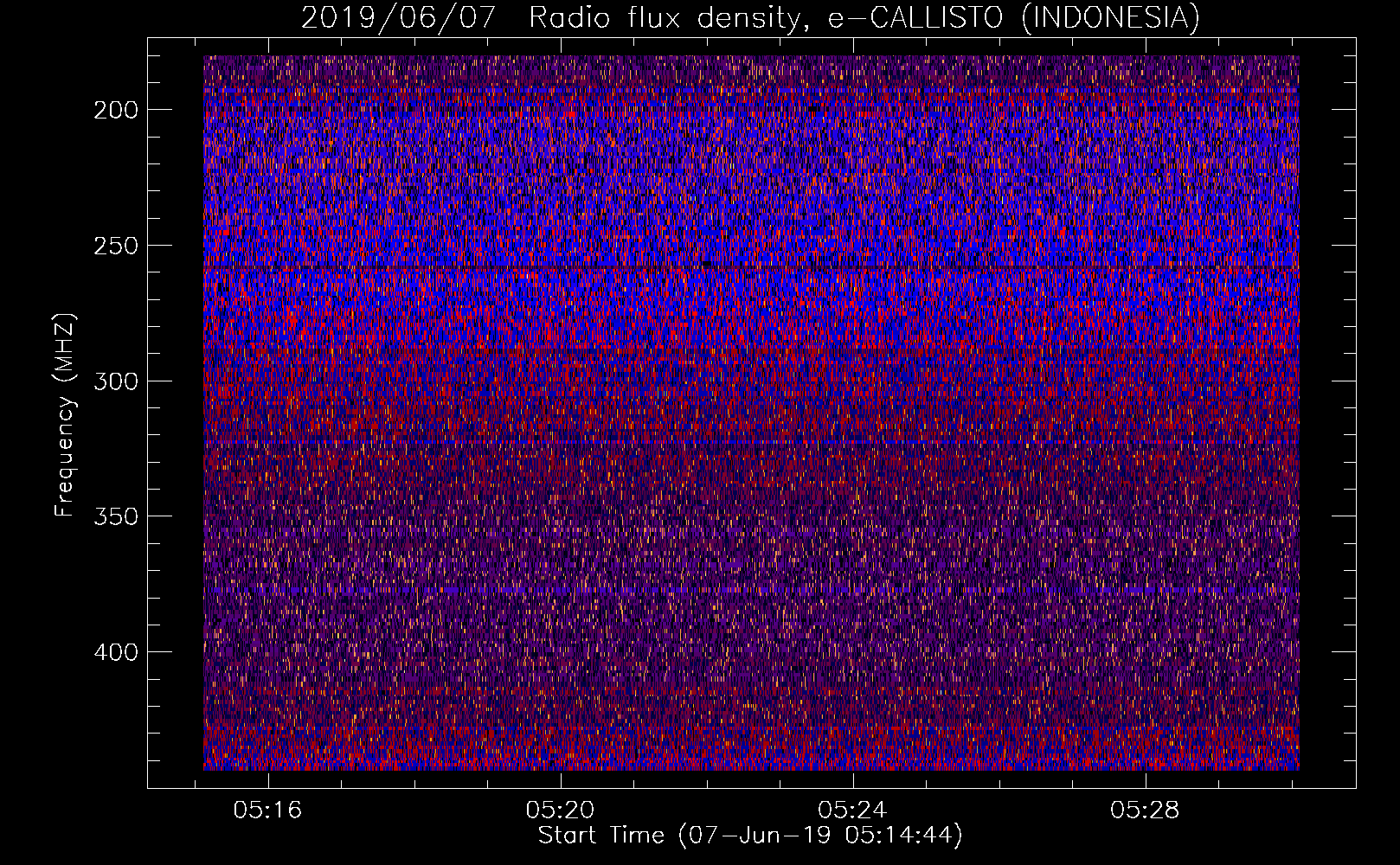1400x865 pixels.
Task: Click the 250 frequency tick label
Action: tap(115, 246)
